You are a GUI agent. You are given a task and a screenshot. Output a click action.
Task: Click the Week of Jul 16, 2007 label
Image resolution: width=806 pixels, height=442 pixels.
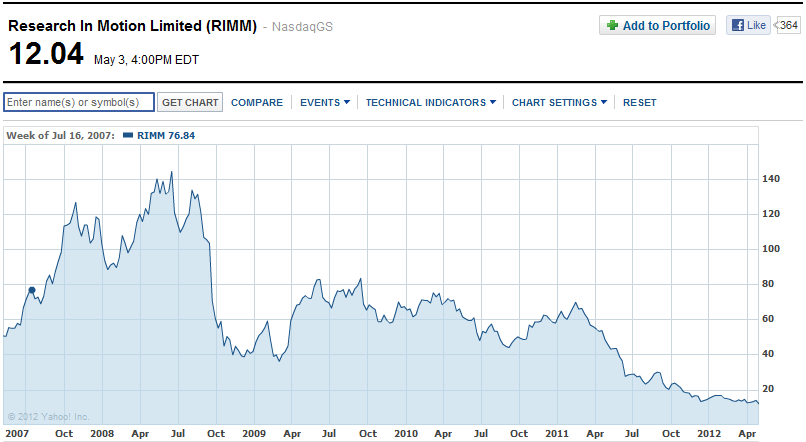point(61,136)
